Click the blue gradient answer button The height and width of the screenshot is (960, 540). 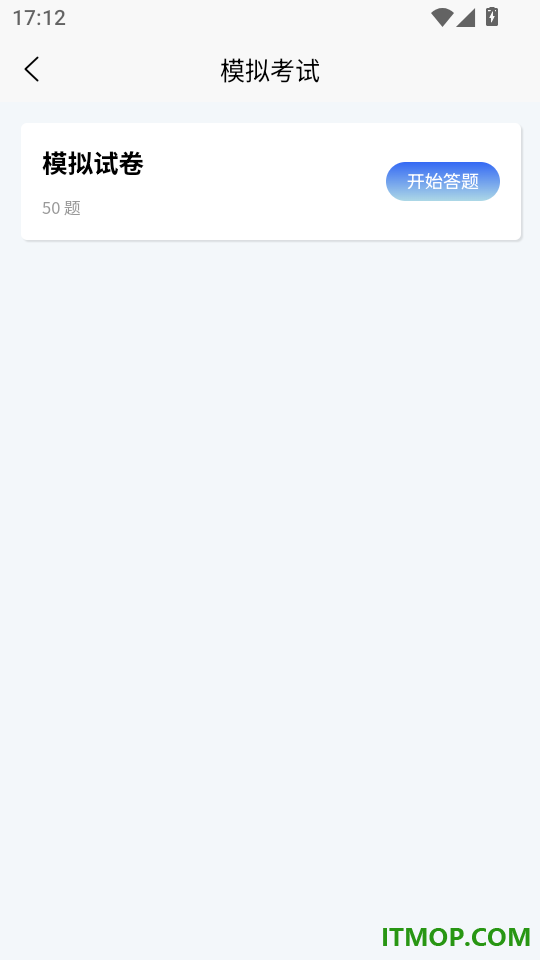443,181
